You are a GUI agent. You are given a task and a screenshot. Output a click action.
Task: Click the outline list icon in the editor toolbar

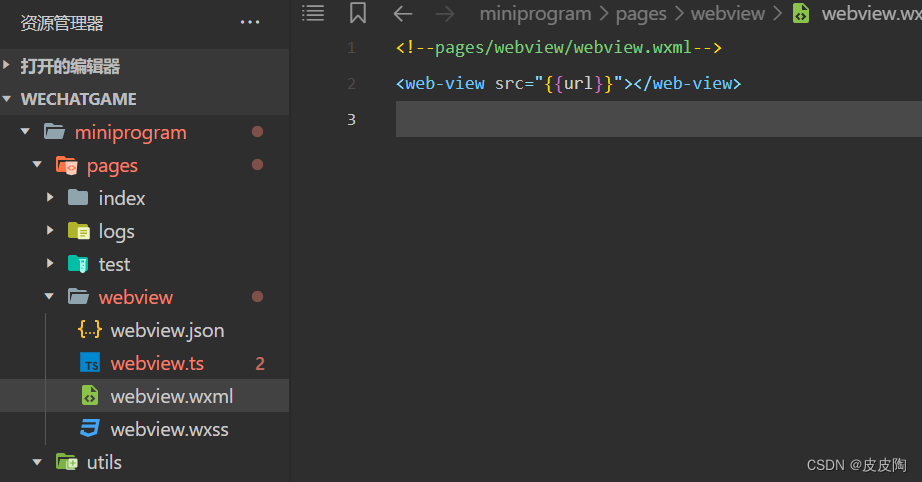point(313,13)
